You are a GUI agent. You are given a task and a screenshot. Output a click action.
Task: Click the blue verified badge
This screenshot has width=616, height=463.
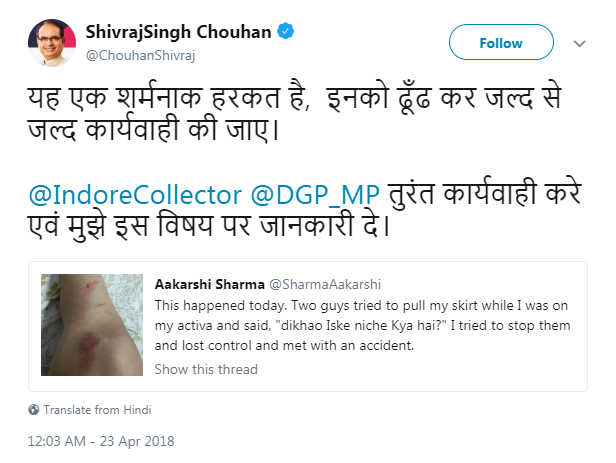[x=287, y=31]
